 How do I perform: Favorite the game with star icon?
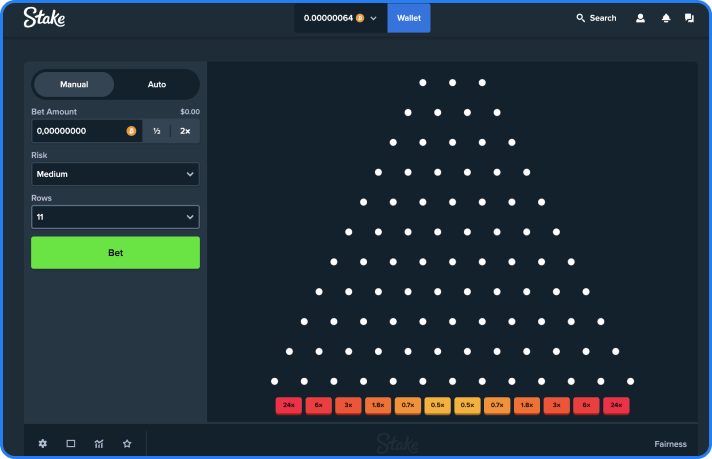[127, 444]
